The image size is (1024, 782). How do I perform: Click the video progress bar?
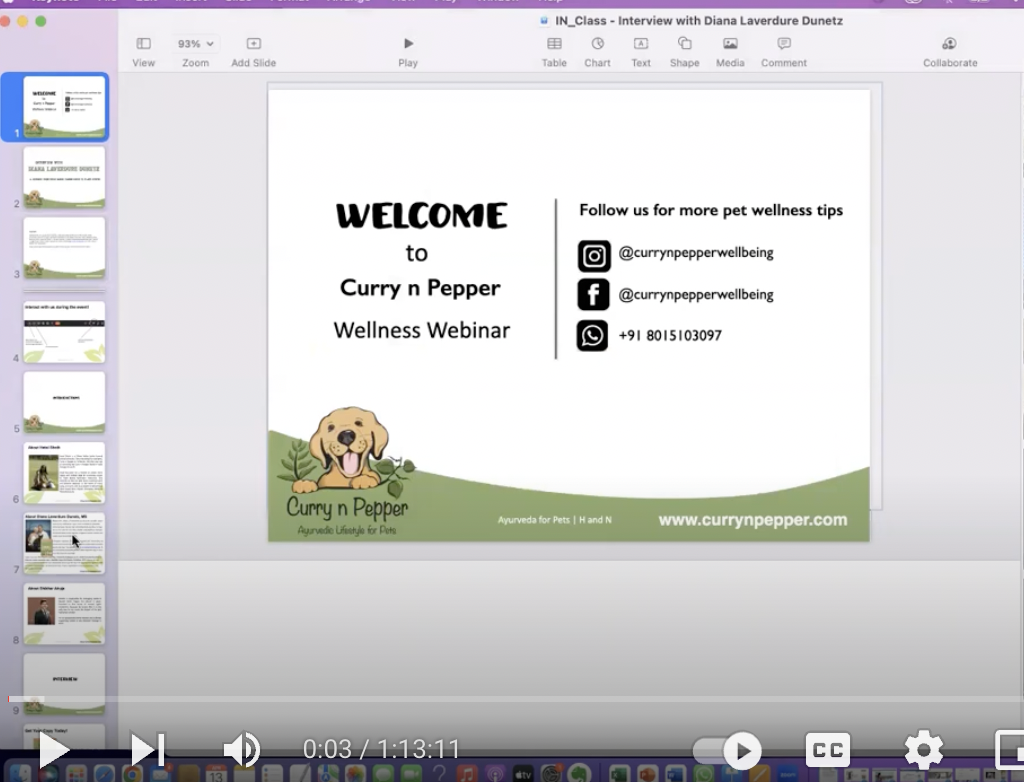500,698
